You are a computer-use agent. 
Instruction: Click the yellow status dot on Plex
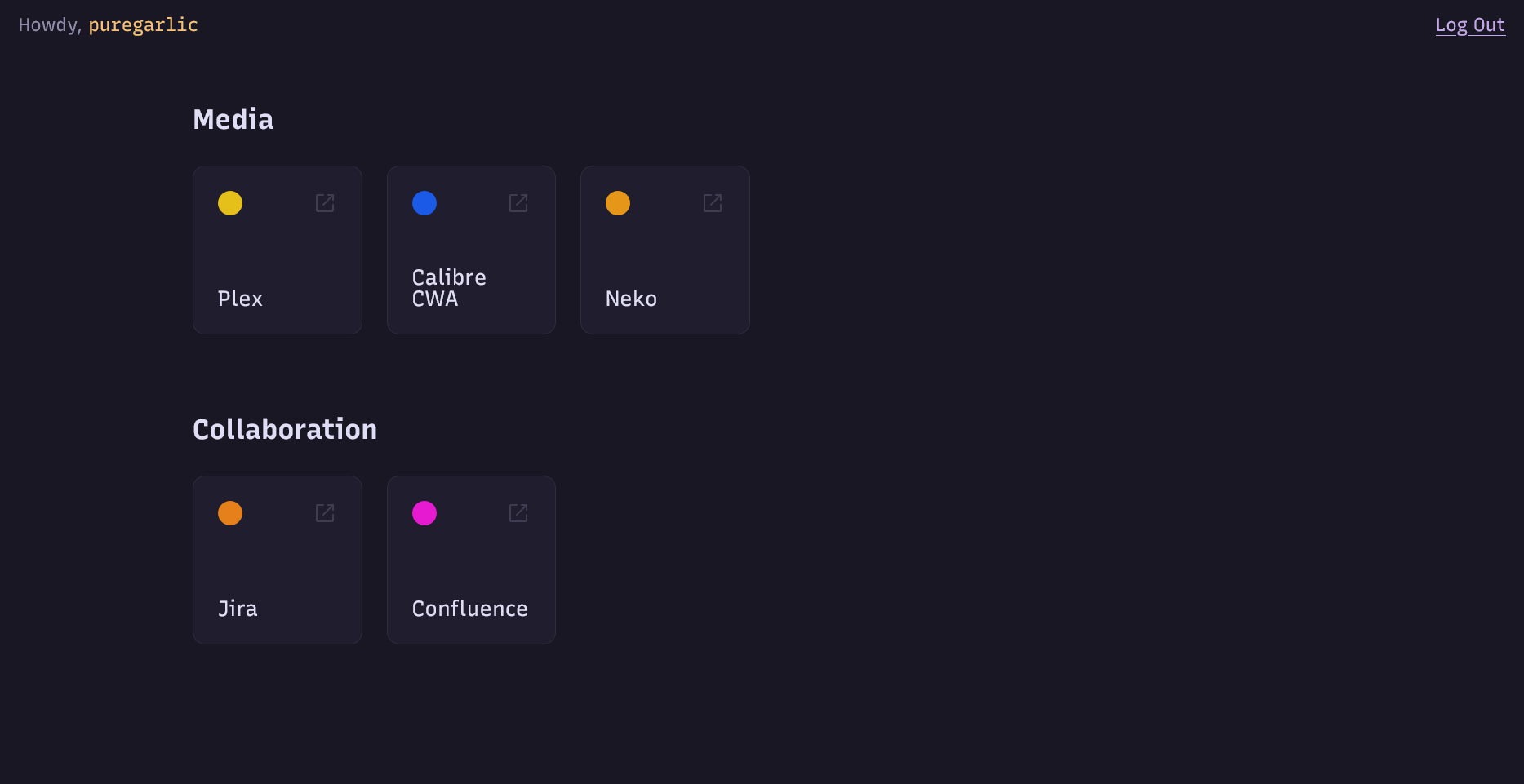230,203
